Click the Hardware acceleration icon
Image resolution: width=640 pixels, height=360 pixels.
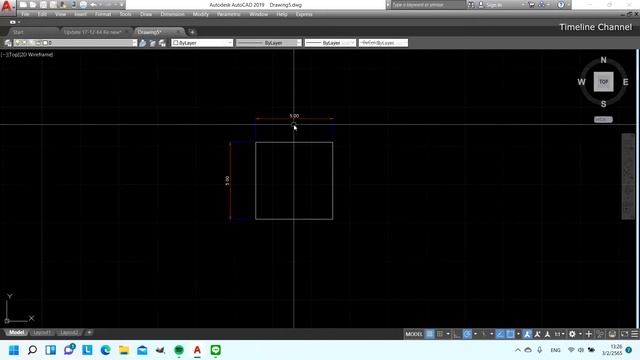click(x=612, y=334)
